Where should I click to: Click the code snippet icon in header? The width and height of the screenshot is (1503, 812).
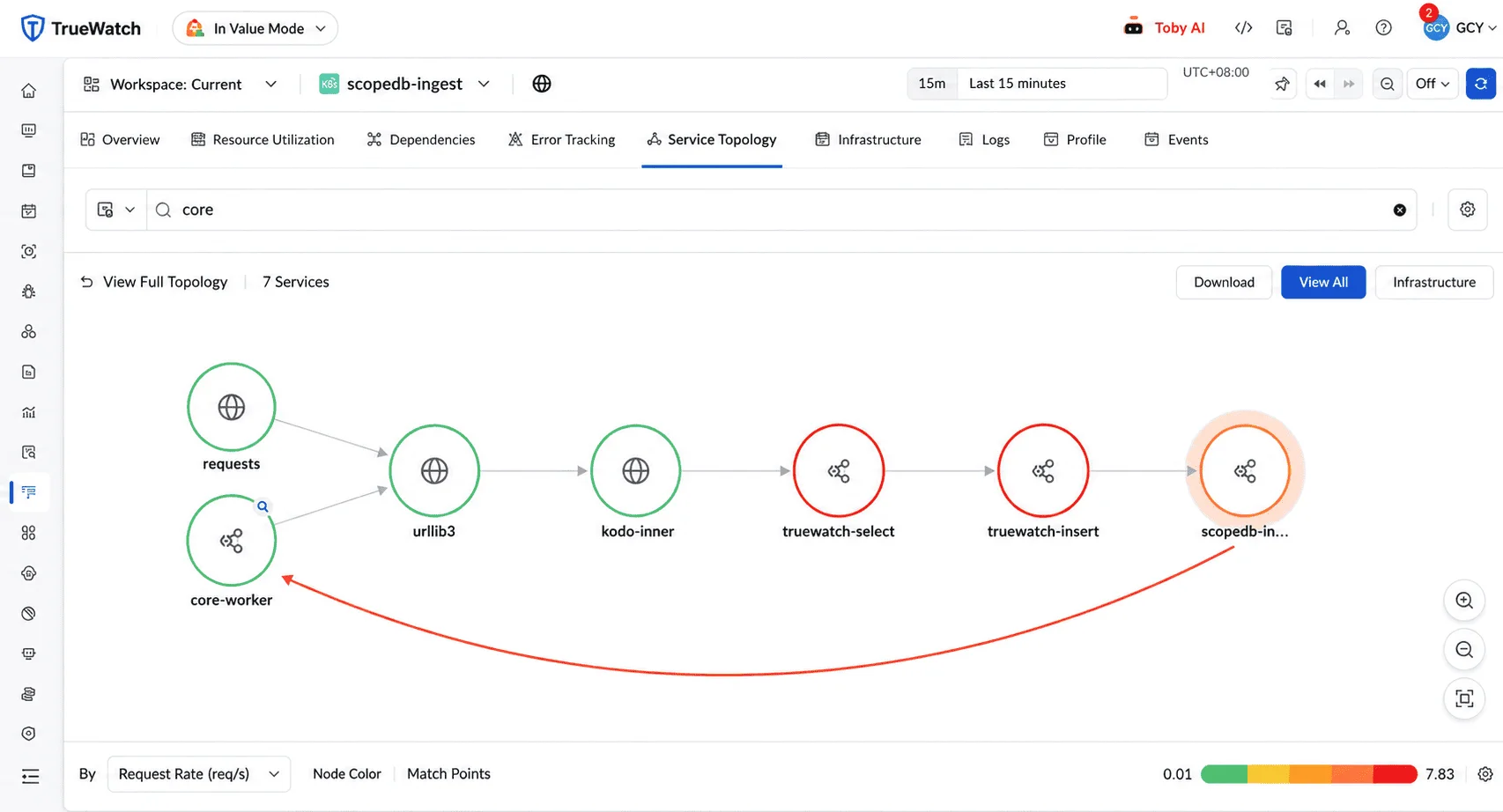(x=1243, y=28)
